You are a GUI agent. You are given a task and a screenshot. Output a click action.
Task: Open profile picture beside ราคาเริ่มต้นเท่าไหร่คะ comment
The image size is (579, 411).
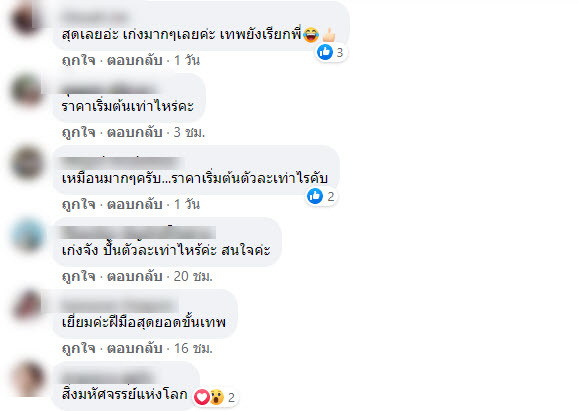click(x=27, y=90)
